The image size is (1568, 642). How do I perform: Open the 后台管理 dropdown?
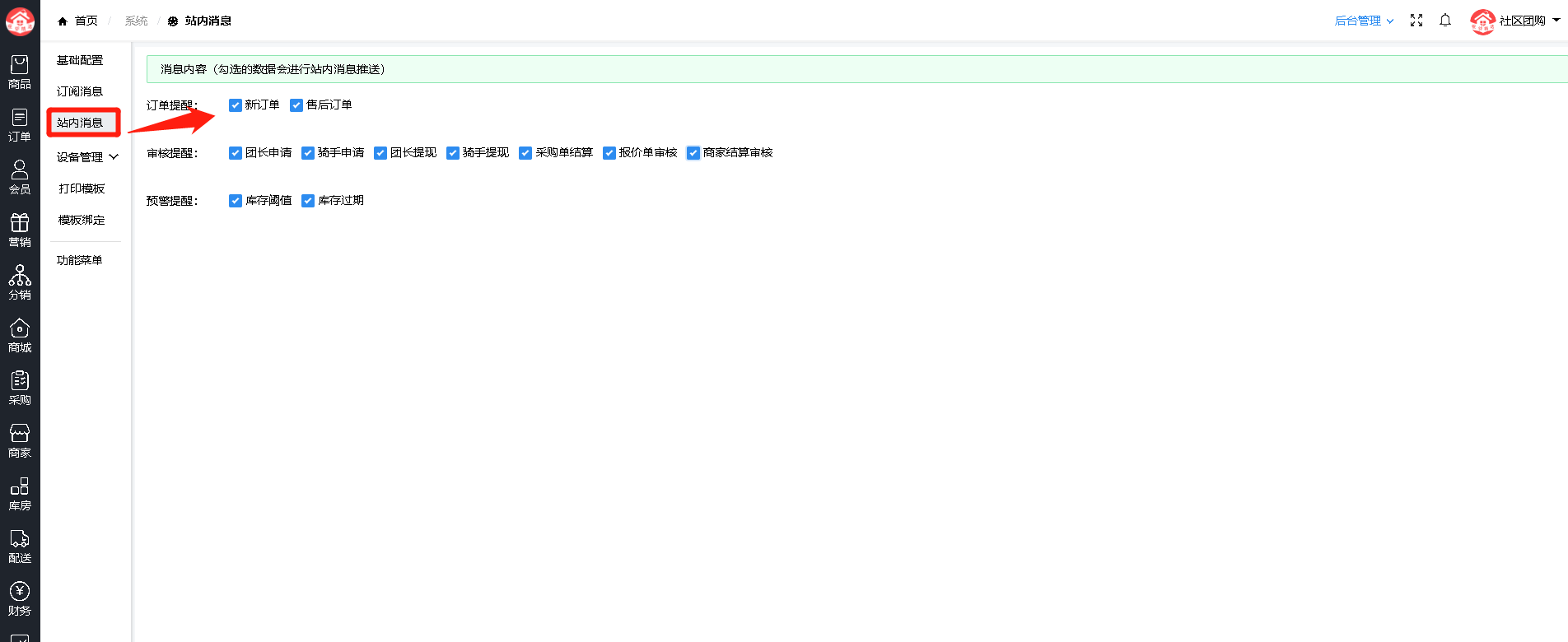(1364, 21)
